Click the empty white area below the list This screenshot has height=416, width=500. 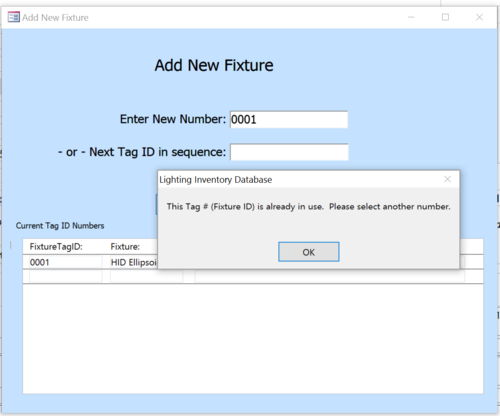(253, 338)
